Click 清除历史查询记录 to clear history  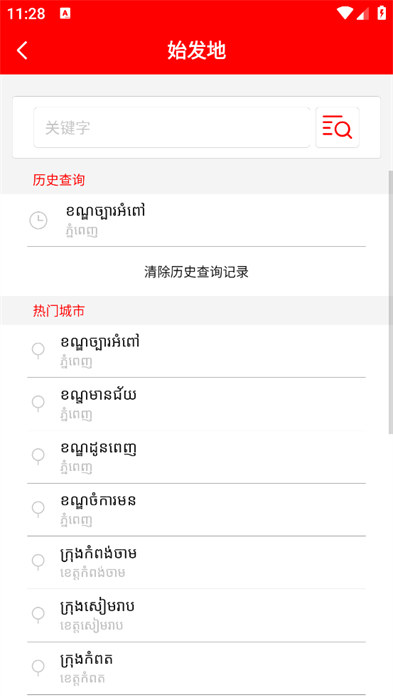tap(196, 271)
